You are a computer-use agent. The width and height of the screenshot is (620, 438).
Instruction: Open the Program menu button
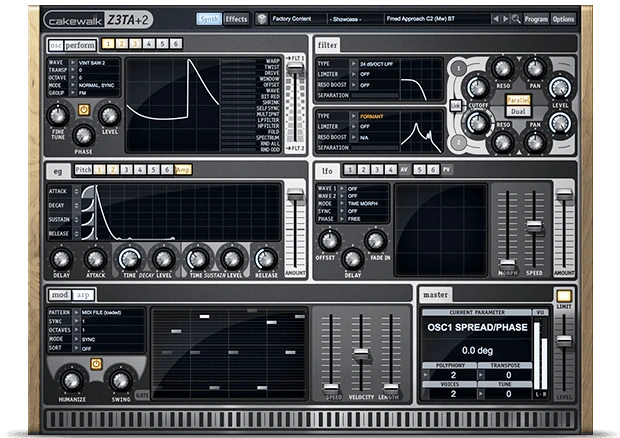click(536, 19)
